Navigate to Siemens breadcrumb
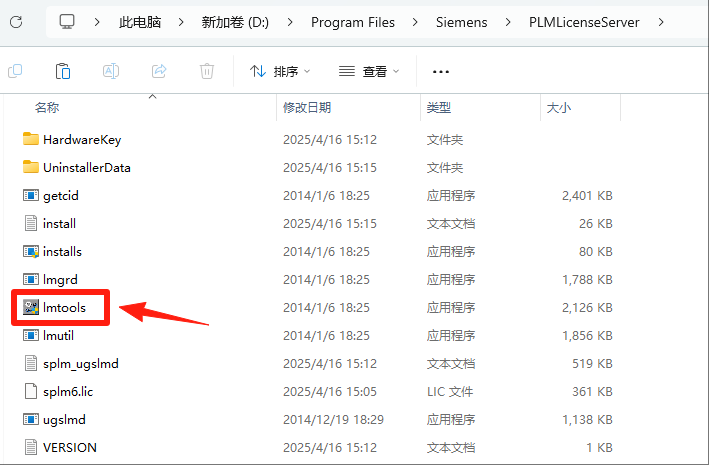This screenshot has width=709, height=465. [461, 22]
